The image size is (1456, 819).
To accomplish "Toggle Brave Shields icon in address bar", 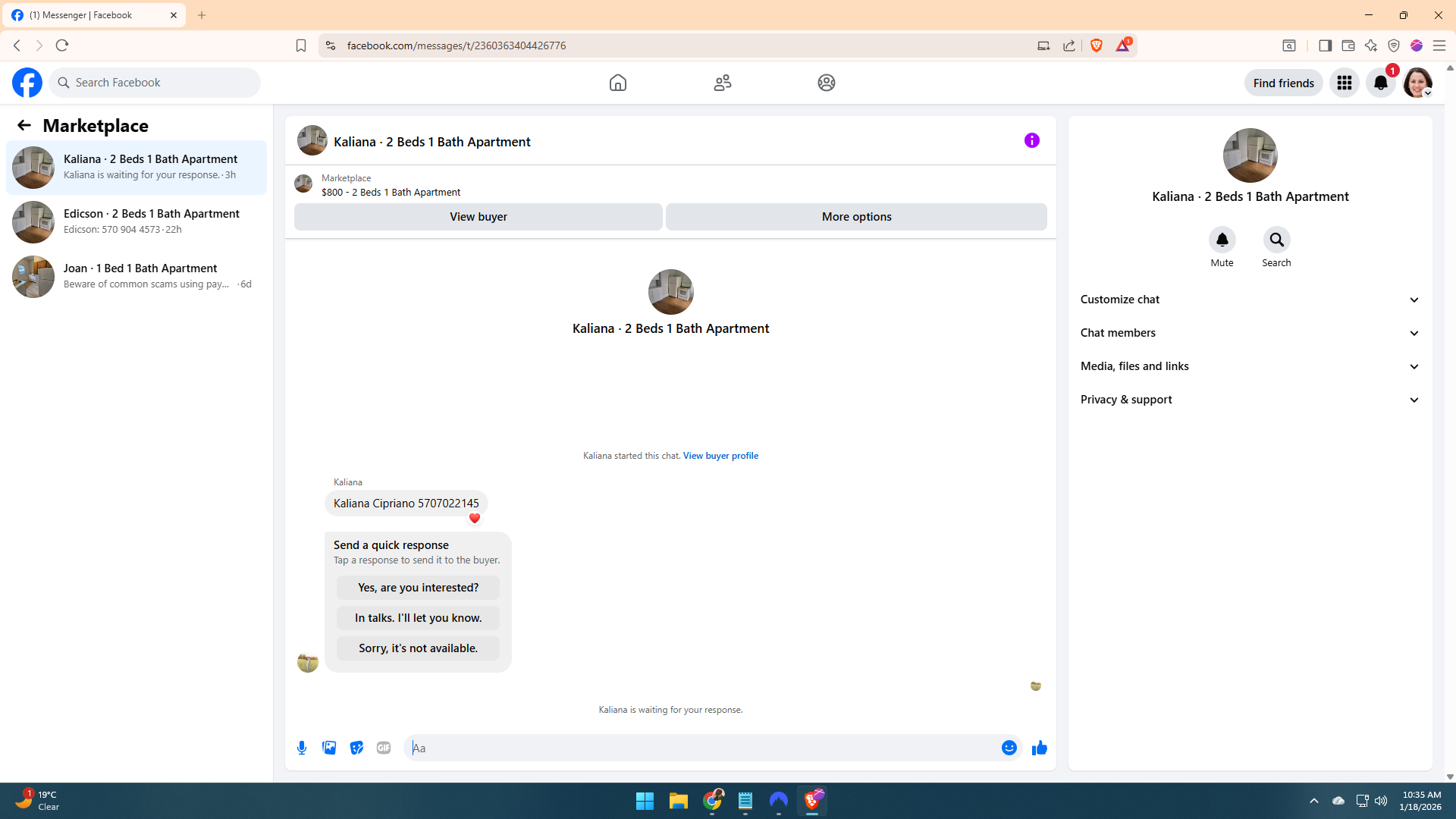I will pos(1096,45).
